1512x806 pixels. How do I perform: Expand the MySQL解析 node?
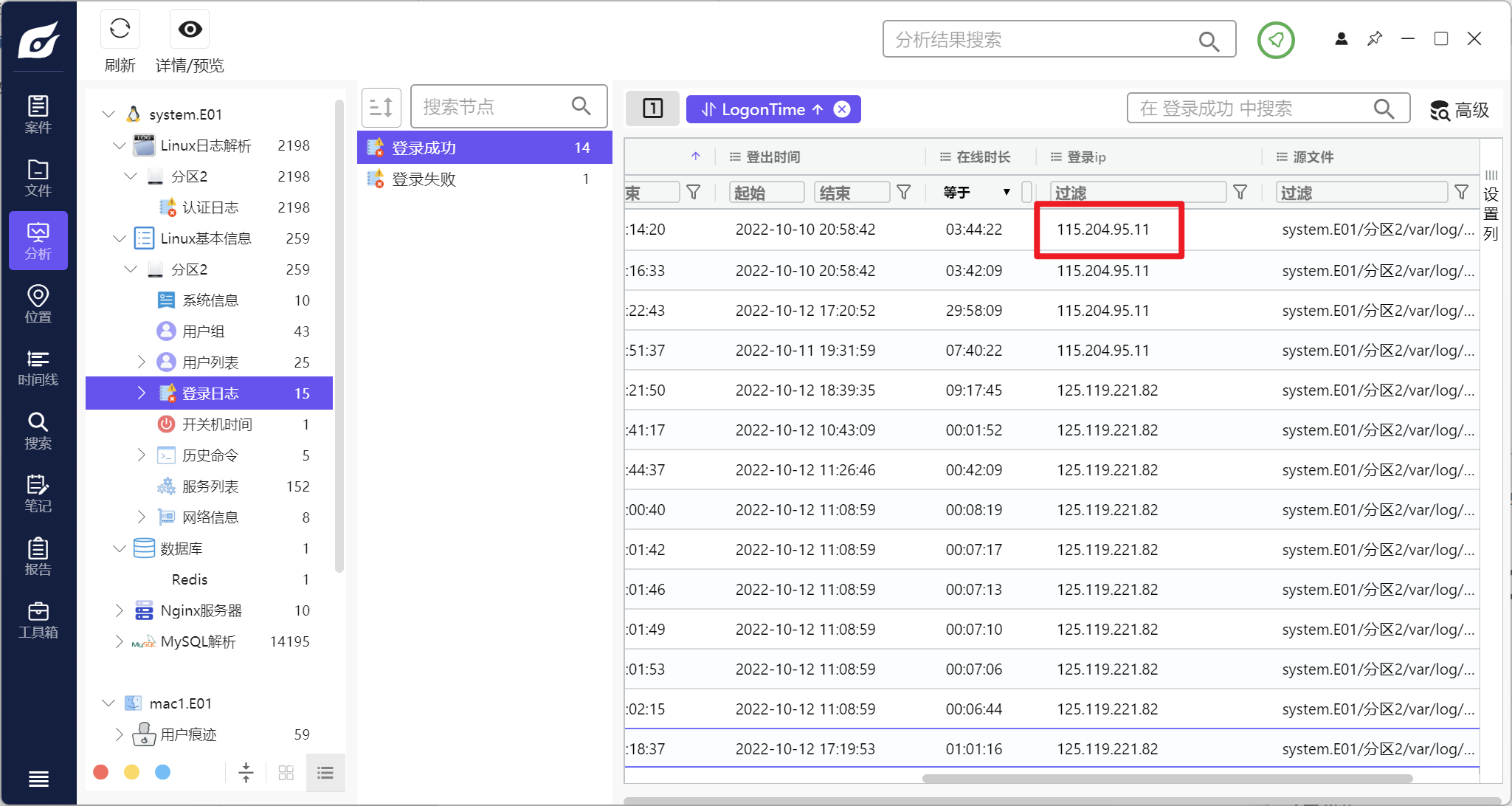coord(120,641)
